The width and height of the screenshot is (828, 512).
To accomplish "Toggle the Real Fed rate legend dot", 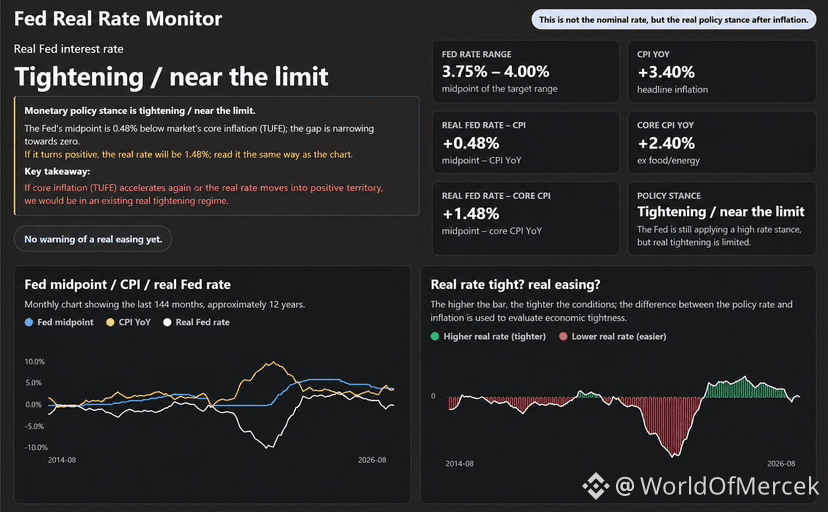I will click(x=167, y=322).
